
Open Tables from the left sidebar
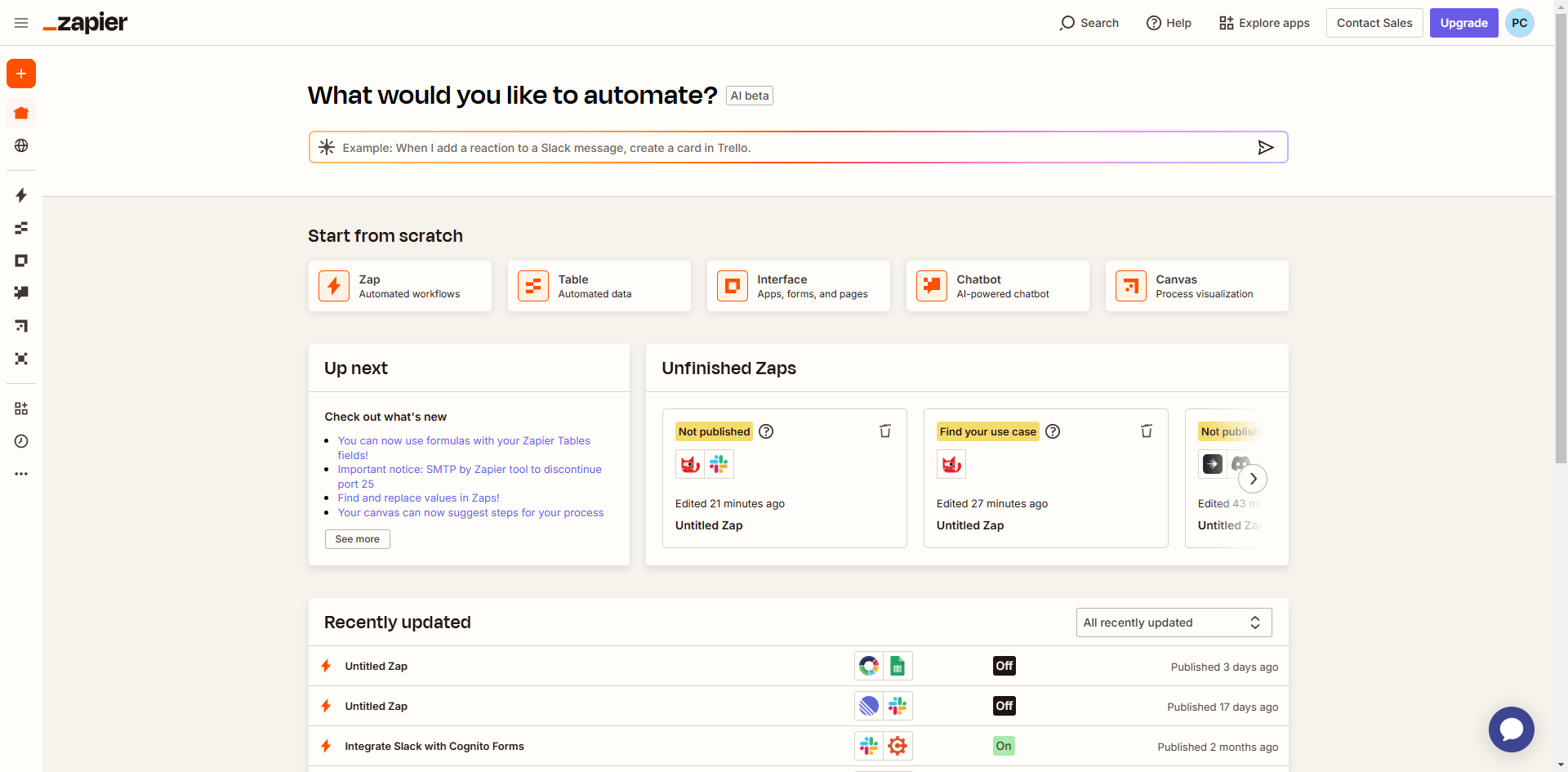[21, 228]
